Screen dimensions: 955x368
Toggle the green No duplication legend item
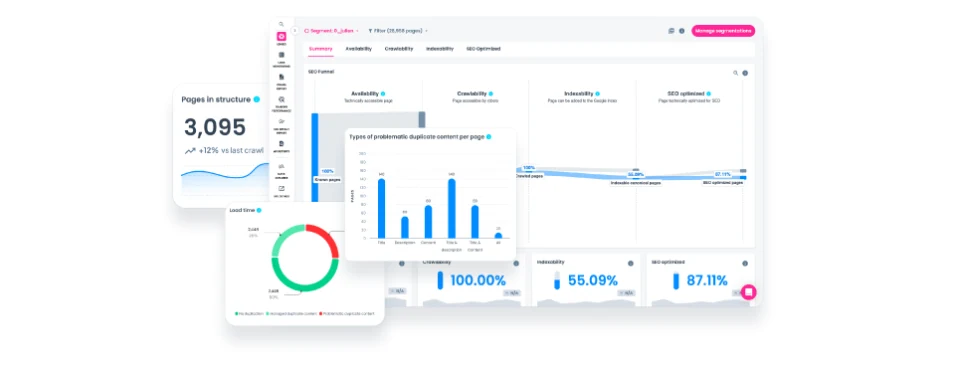pos(248,313)
